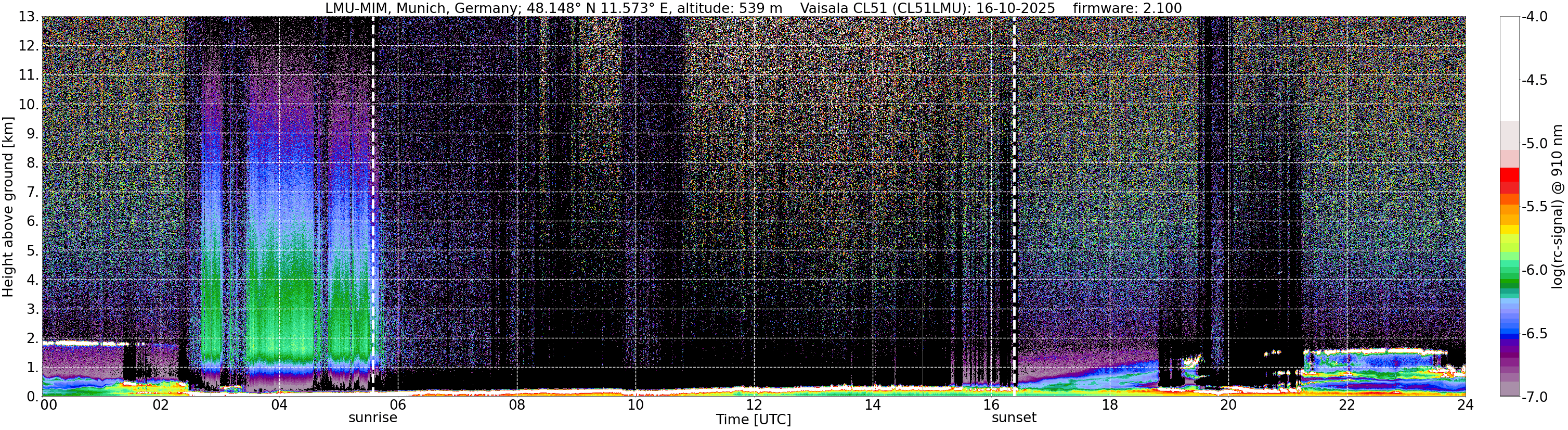
Task: Click the "22" tick label on the time axis
Action: 1347,406
